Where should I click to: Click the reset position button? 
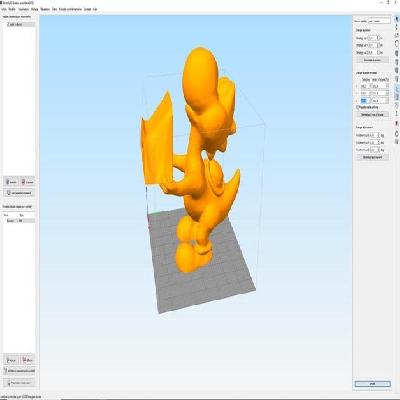coord(372,60)
